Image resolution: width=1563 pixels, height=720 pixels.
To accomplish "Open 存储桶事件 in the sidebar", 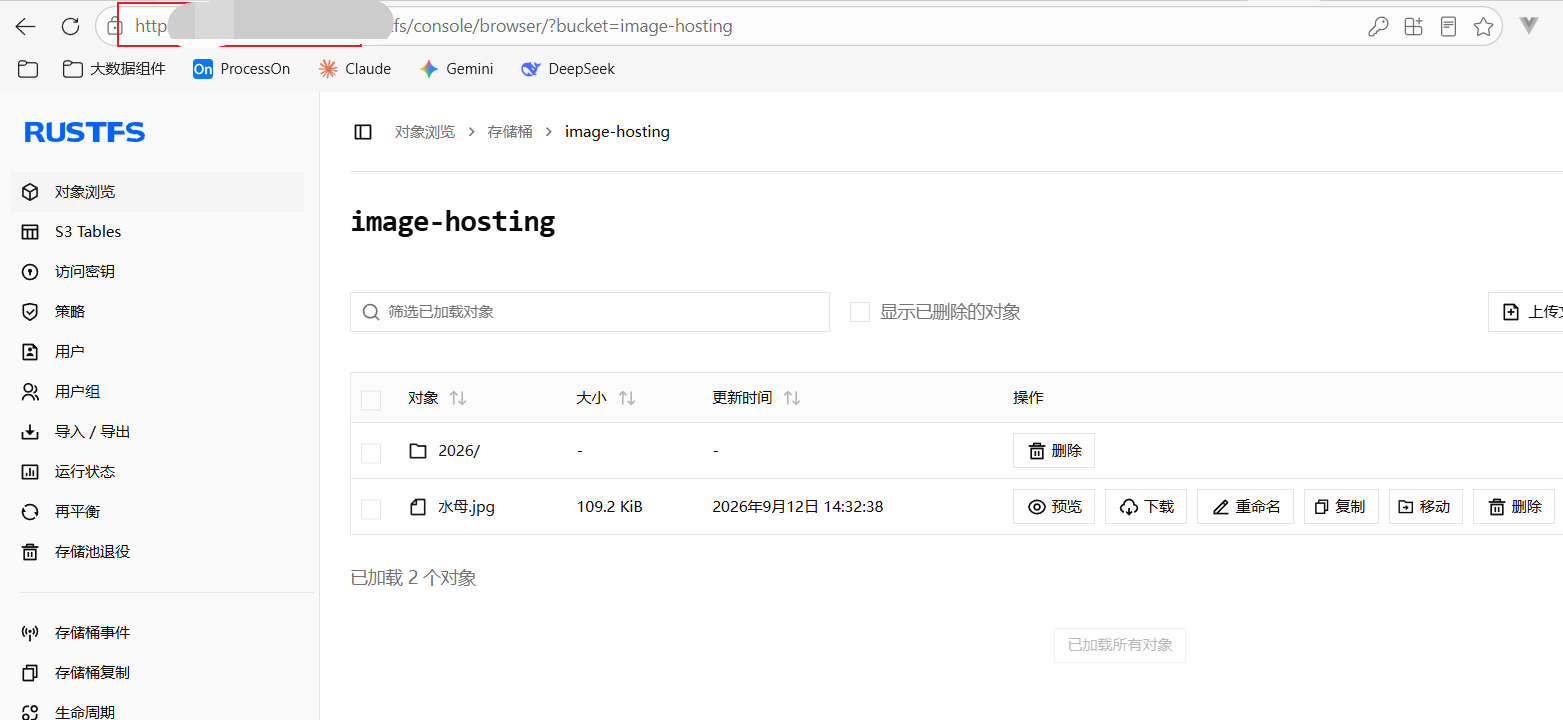I will point(157,633).
